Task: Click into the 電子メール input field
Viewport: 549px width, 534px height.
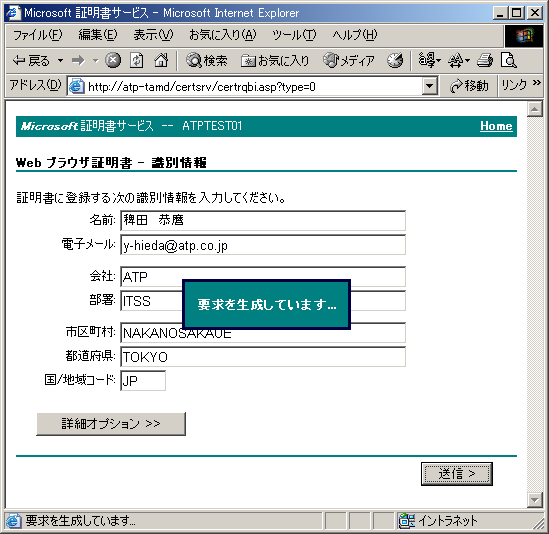Action: 263,245
